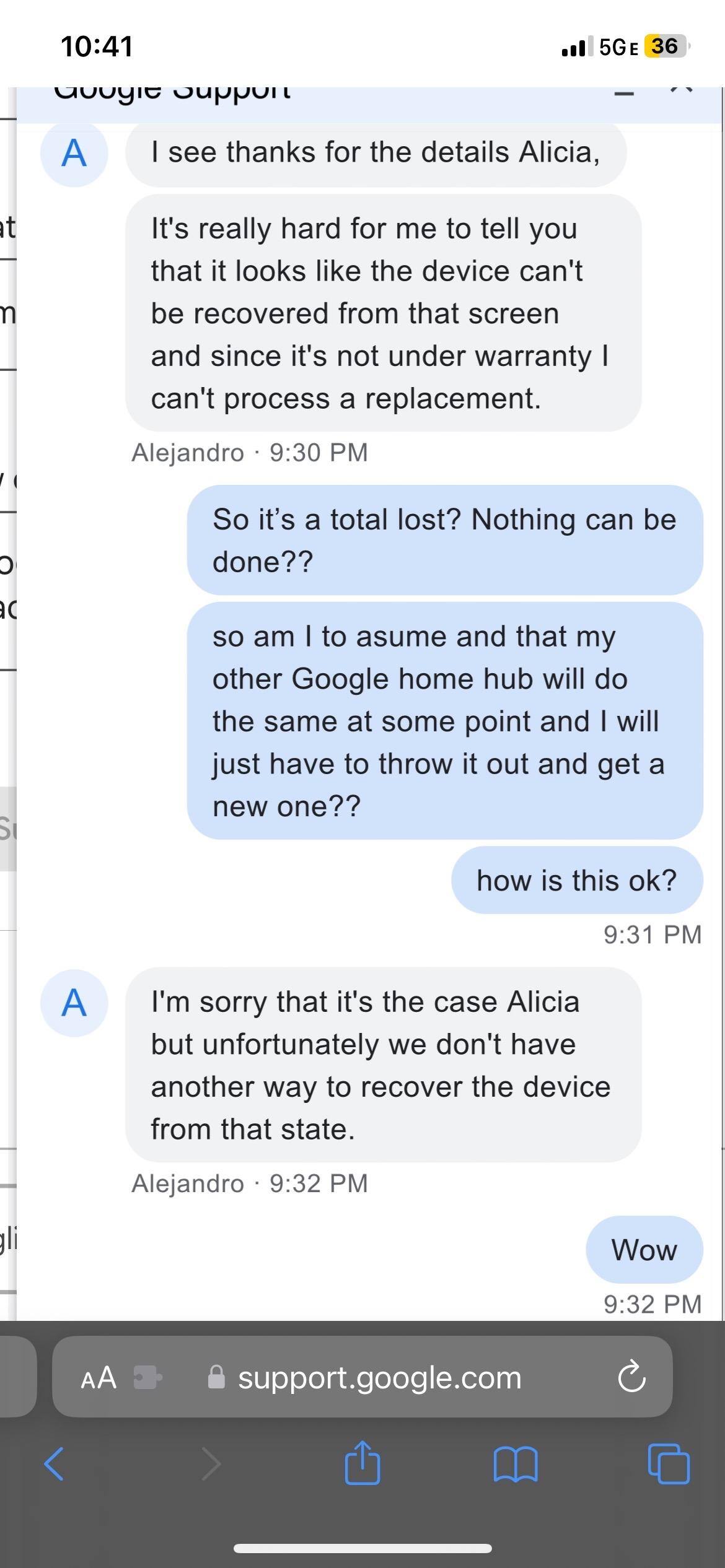The height and width of the screenshot is (1568, 725).
Task: Open the AA text size menu
Action: pos(99,1377)
